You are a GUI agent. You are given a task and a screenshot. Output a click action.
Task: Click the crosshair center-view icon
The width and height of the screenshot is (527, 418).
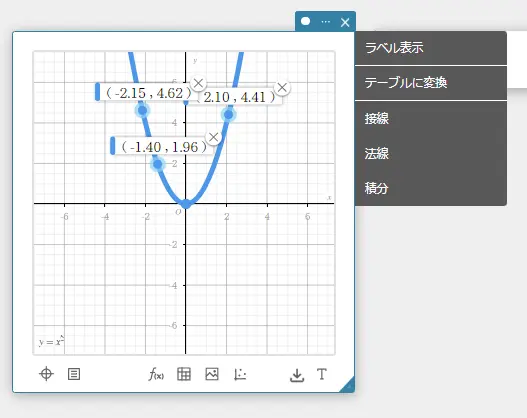(x=46, y=374)
